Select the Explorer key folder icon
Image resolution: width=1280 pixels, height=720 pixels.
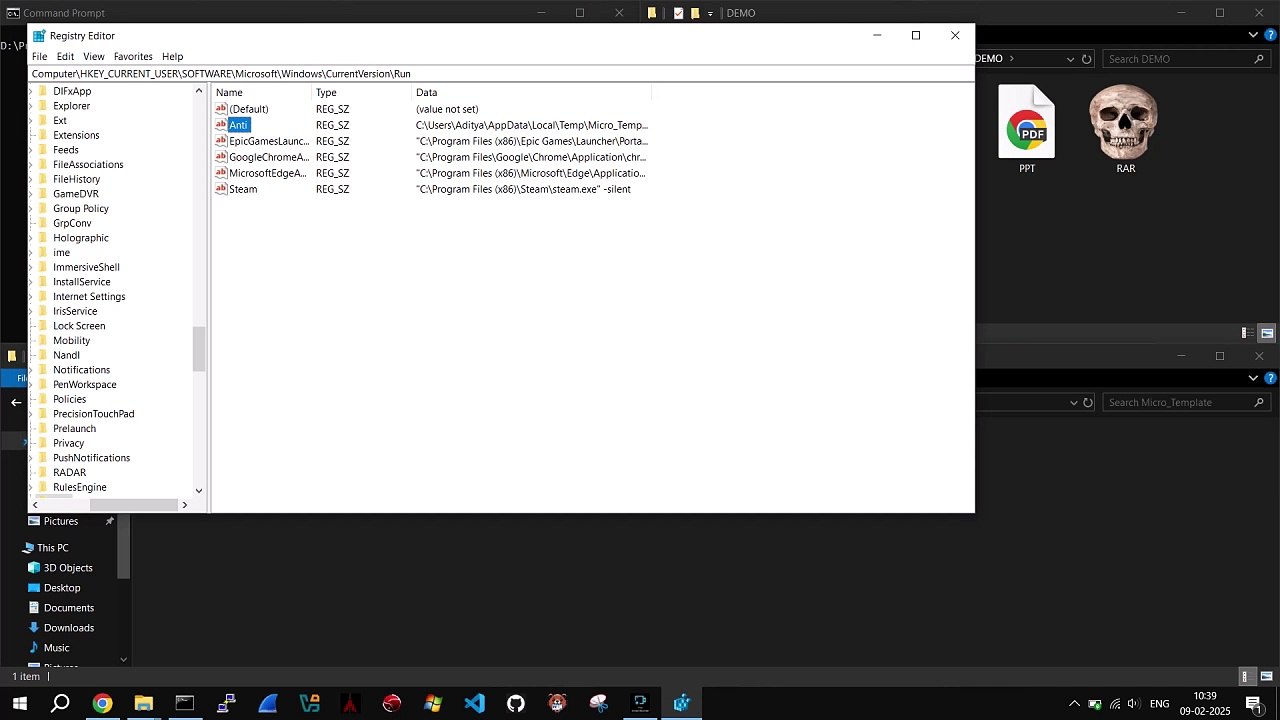pyautogui.click(x=42, y=106)
